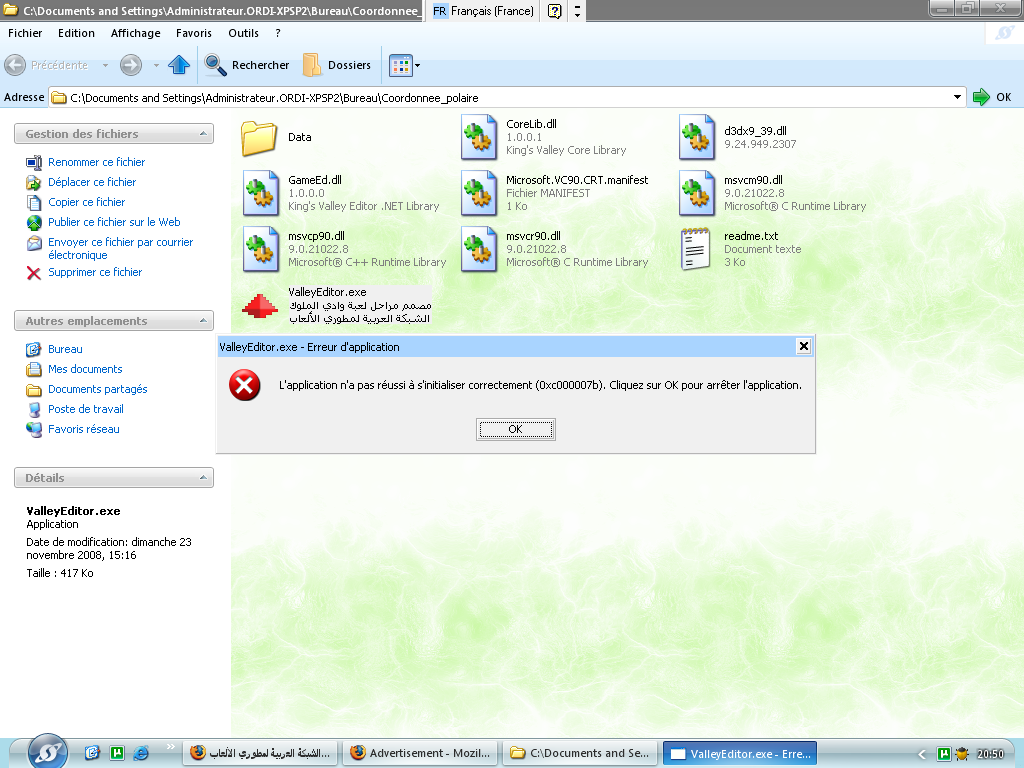Open the Poste de travail link
The image size is (1024, 768).
(x=86, y=409)
